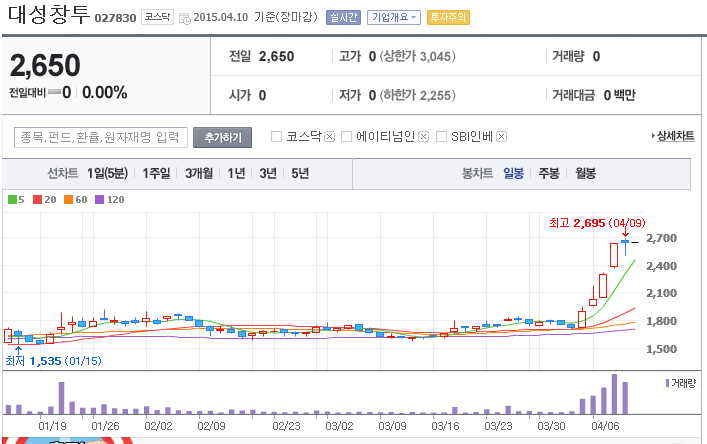
Task: Click the red 20-day moving average swatch
Action: (37, 200)
